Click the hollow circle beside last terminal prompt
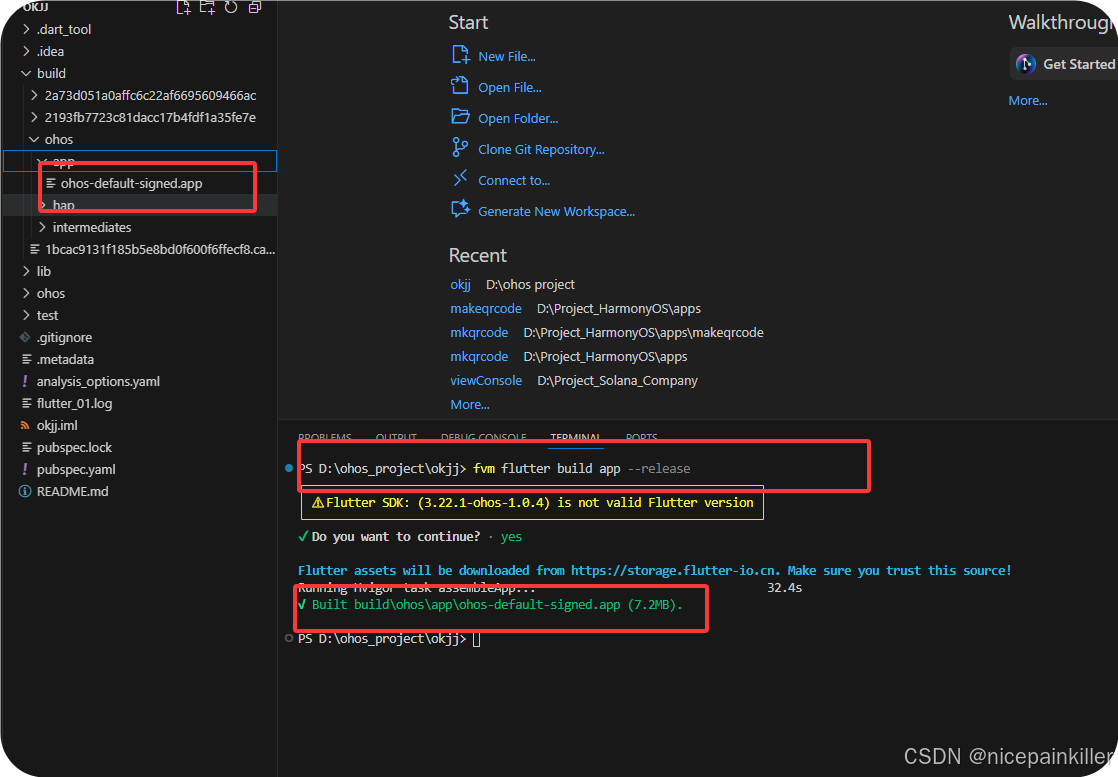The image size is (1118, 777). [x=289, y=638]
